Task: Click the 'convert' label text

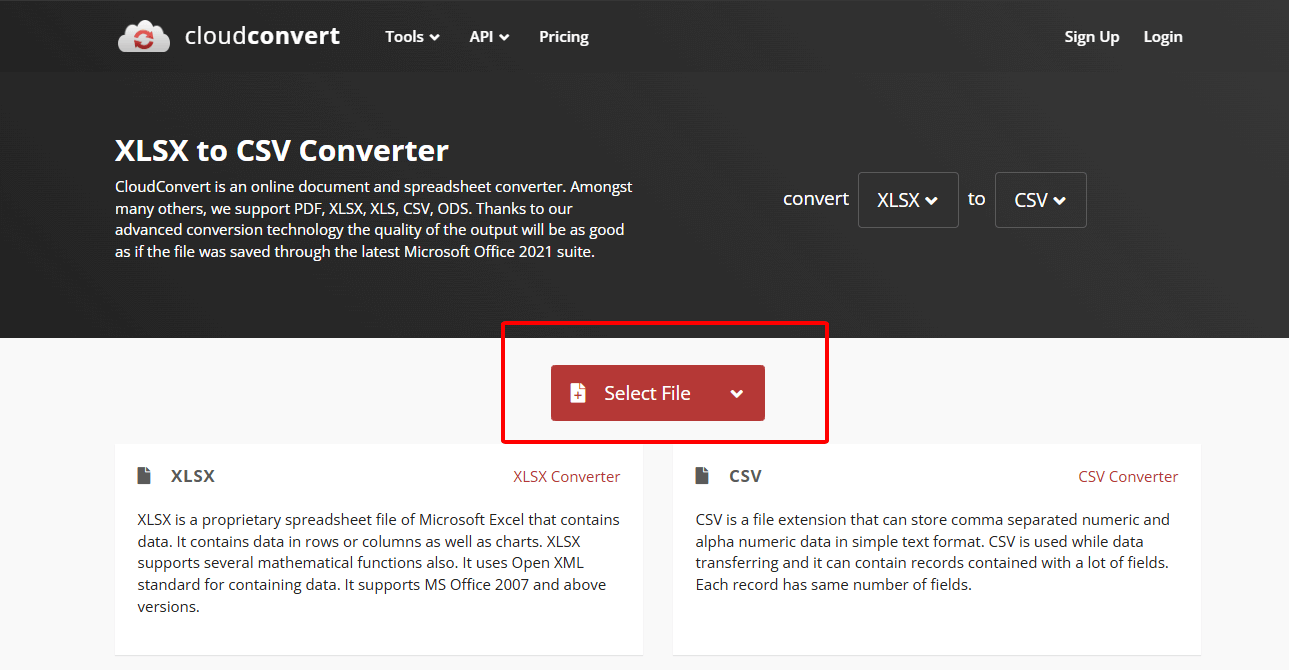Action: pos(816,199)
